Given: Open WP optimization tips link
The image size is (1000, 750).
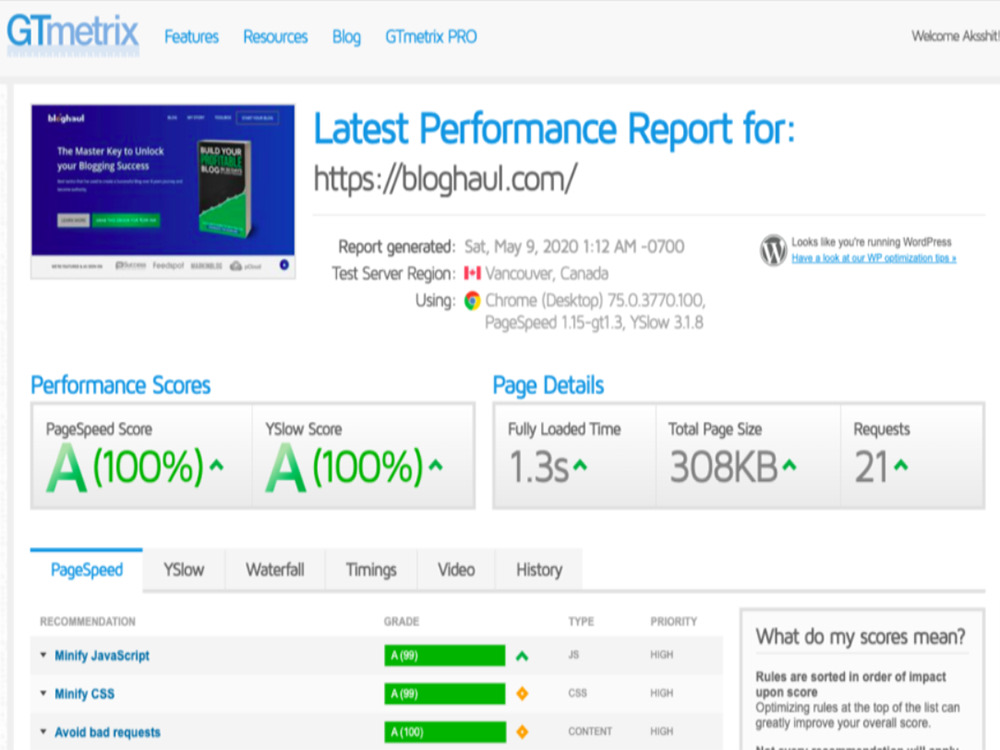Looking at the screenshot, I should 874,258.
